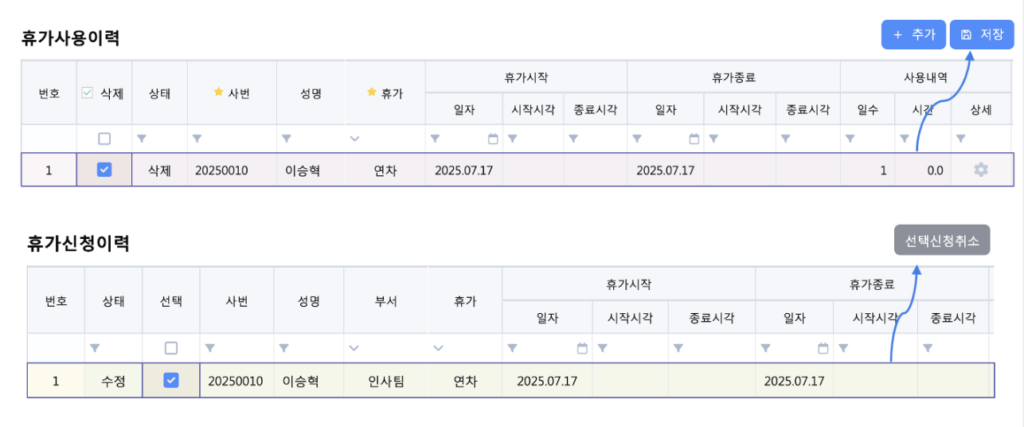The width and height of the screenshot is (1024, 427).
Task: Open calendar picker for 휴가시작 일자 in 휴가사용이력
Action: [x=493, y=139]
